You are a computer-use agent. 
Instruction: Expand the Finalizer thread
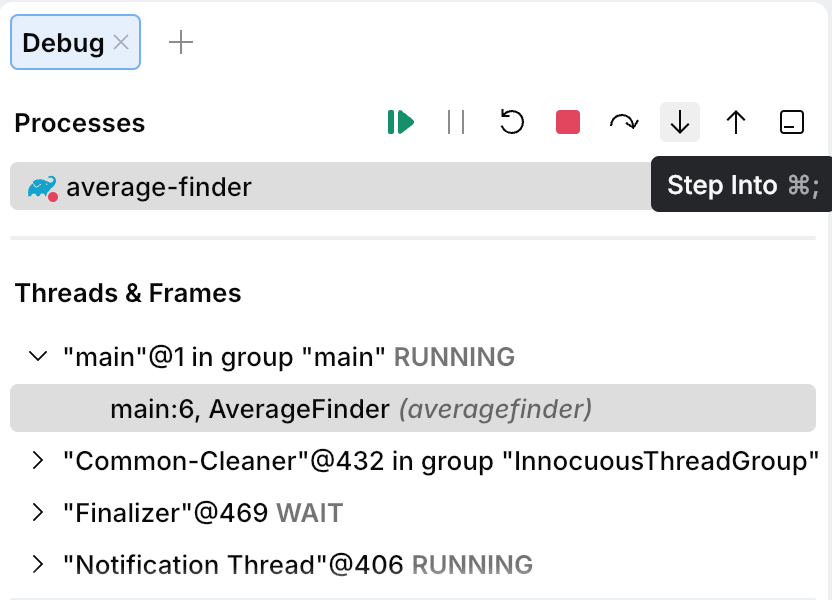[x=38, y=513]
